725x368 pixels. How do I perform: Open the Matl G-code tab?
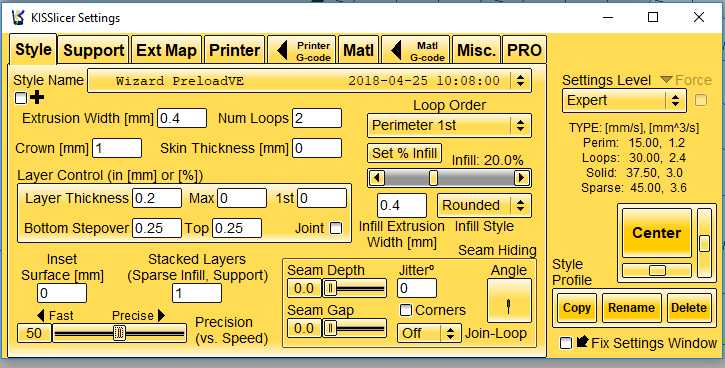[x=416, y=50]
